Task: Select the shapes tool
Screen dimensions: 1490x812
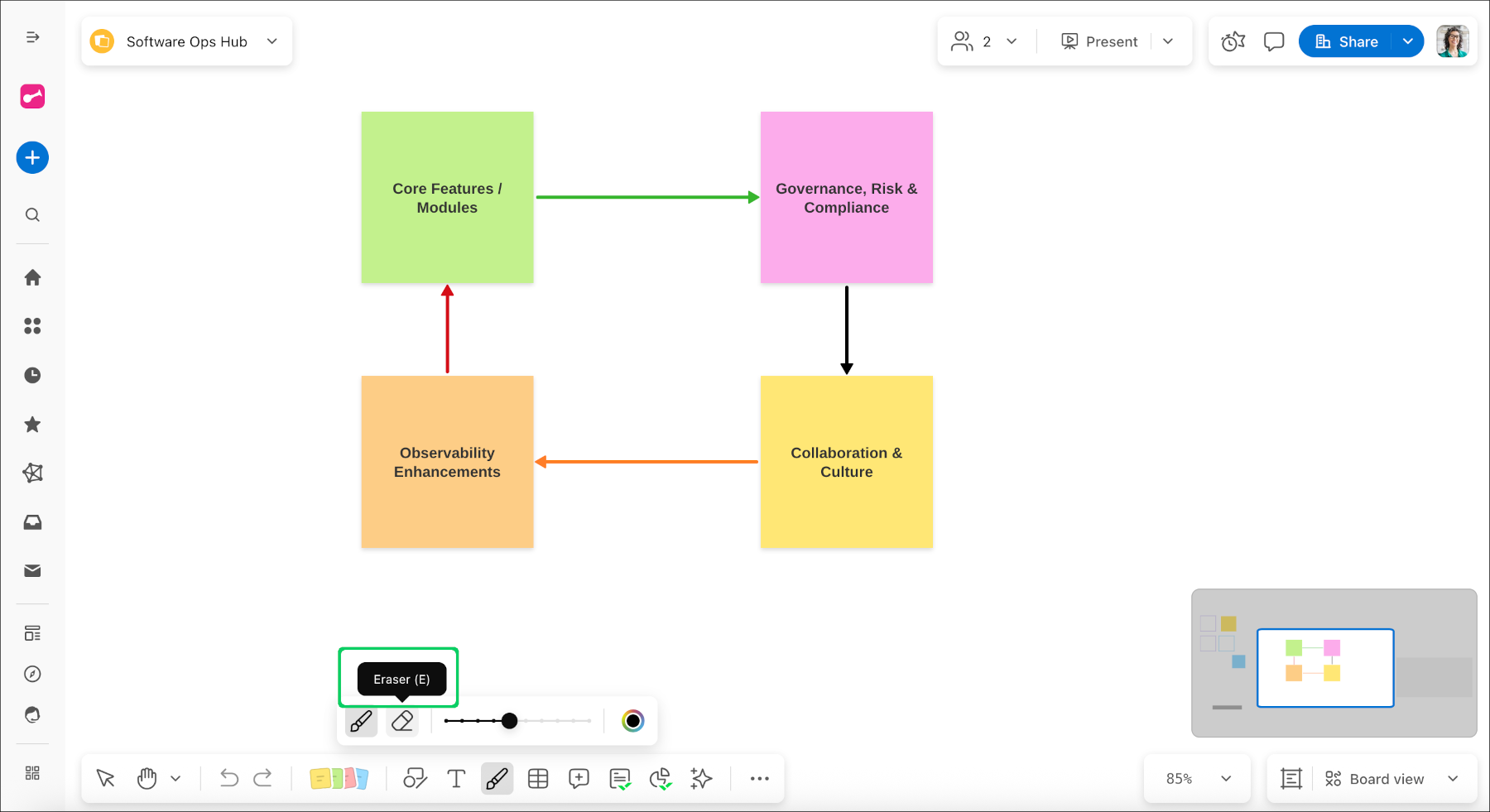Action: pos(415,779)
